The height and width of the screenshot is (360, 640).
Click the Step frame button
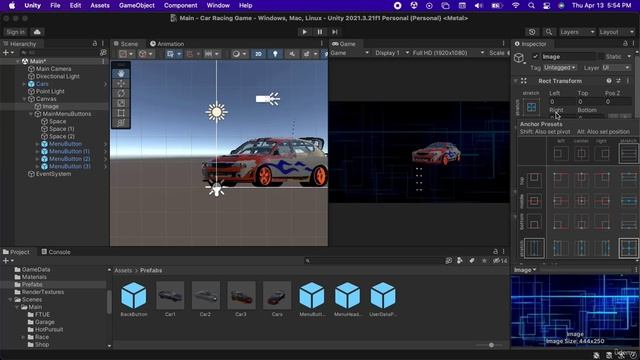(x=335, y=32)
